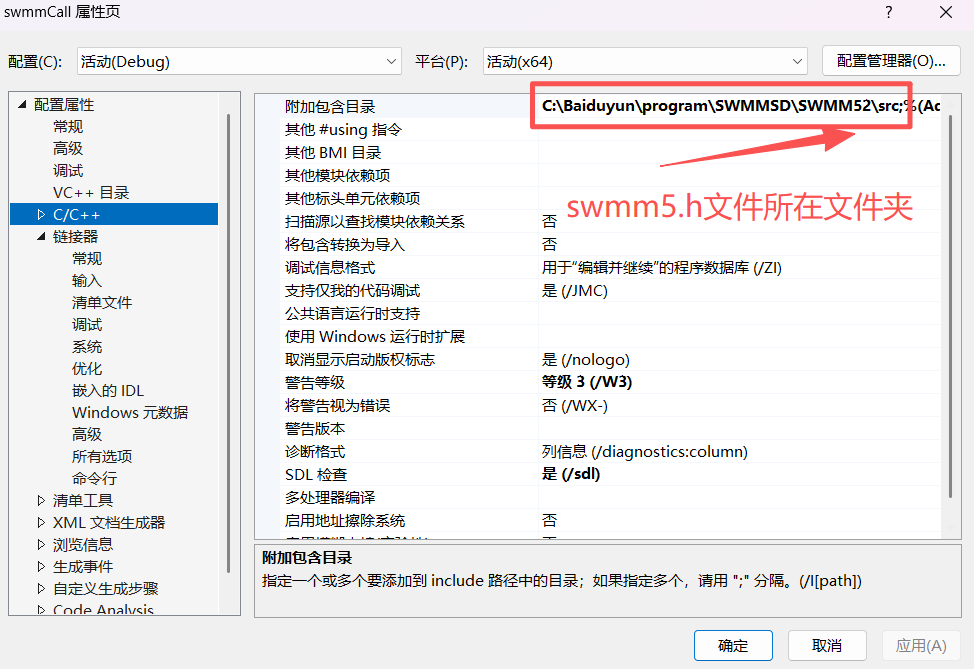974x669 pixels.
Task: Expand the XML 文档生成器 node arrow
Action: tap(41, 522)
